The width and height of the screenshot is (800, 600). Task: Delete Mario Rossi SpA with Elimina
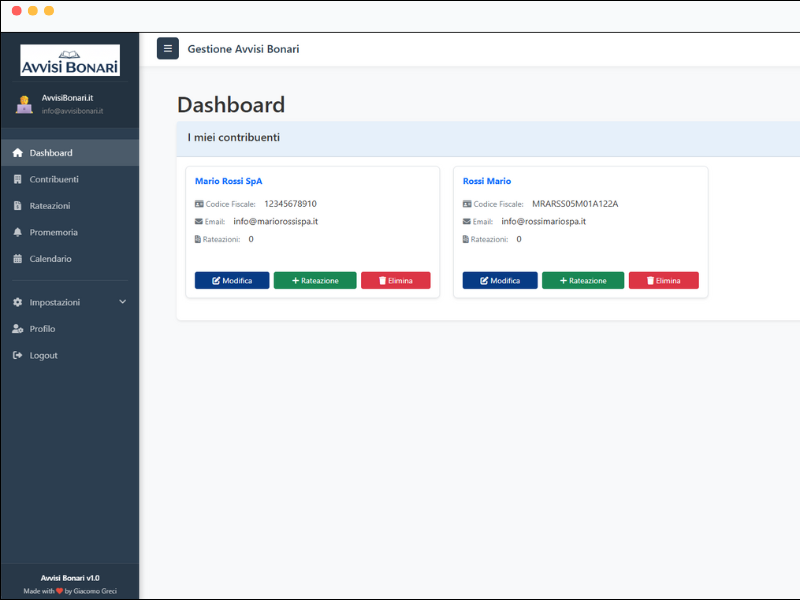[x=395, y=281]
